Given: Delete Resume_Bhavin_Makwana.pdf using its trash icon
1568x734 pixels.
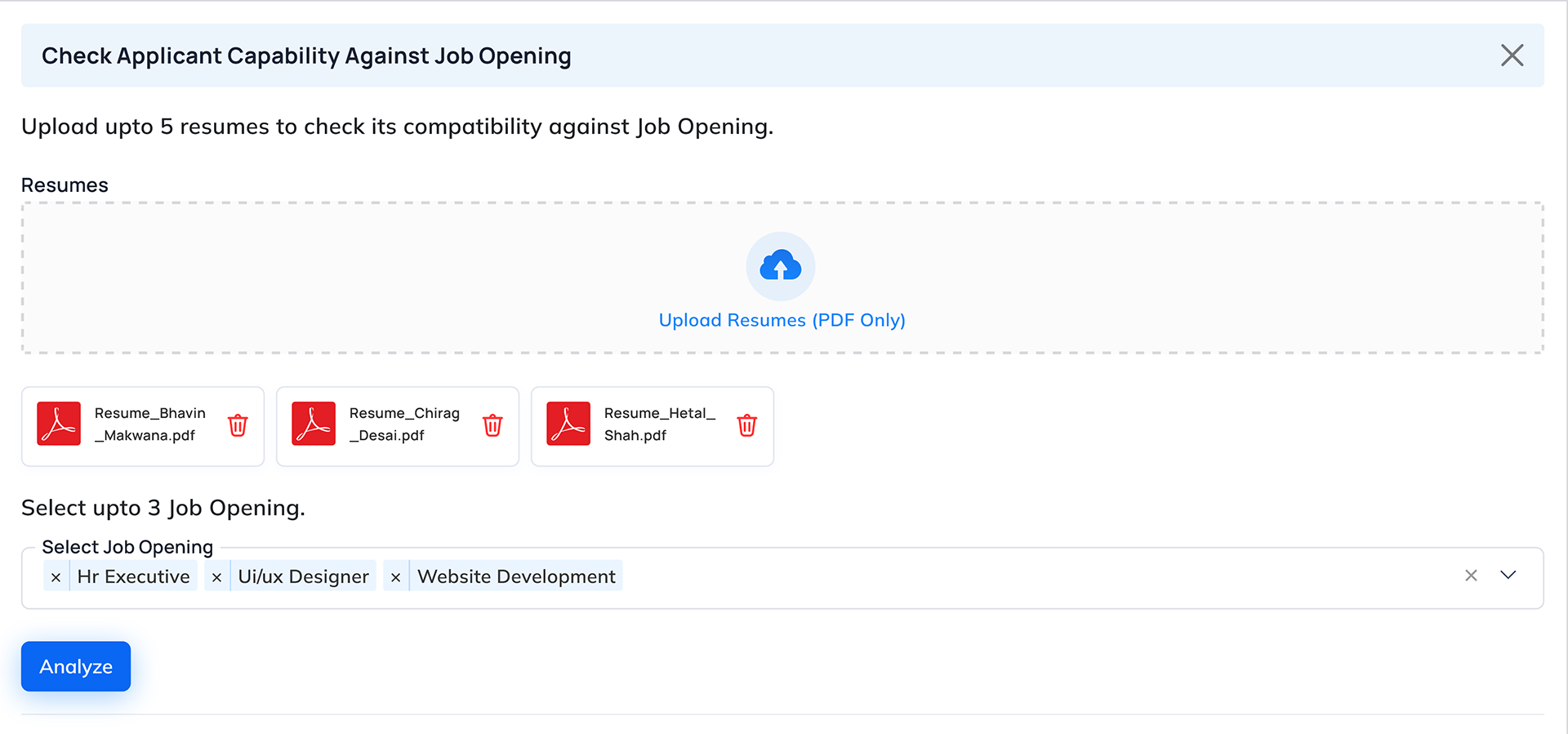Looking at the screenshot, I should (238, 425).
